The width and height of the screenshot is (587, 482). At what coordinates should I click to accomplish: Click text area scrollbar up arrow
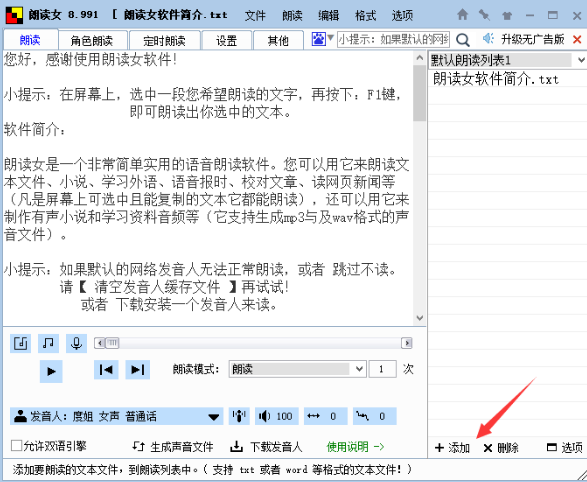click(x=420, y=57)
